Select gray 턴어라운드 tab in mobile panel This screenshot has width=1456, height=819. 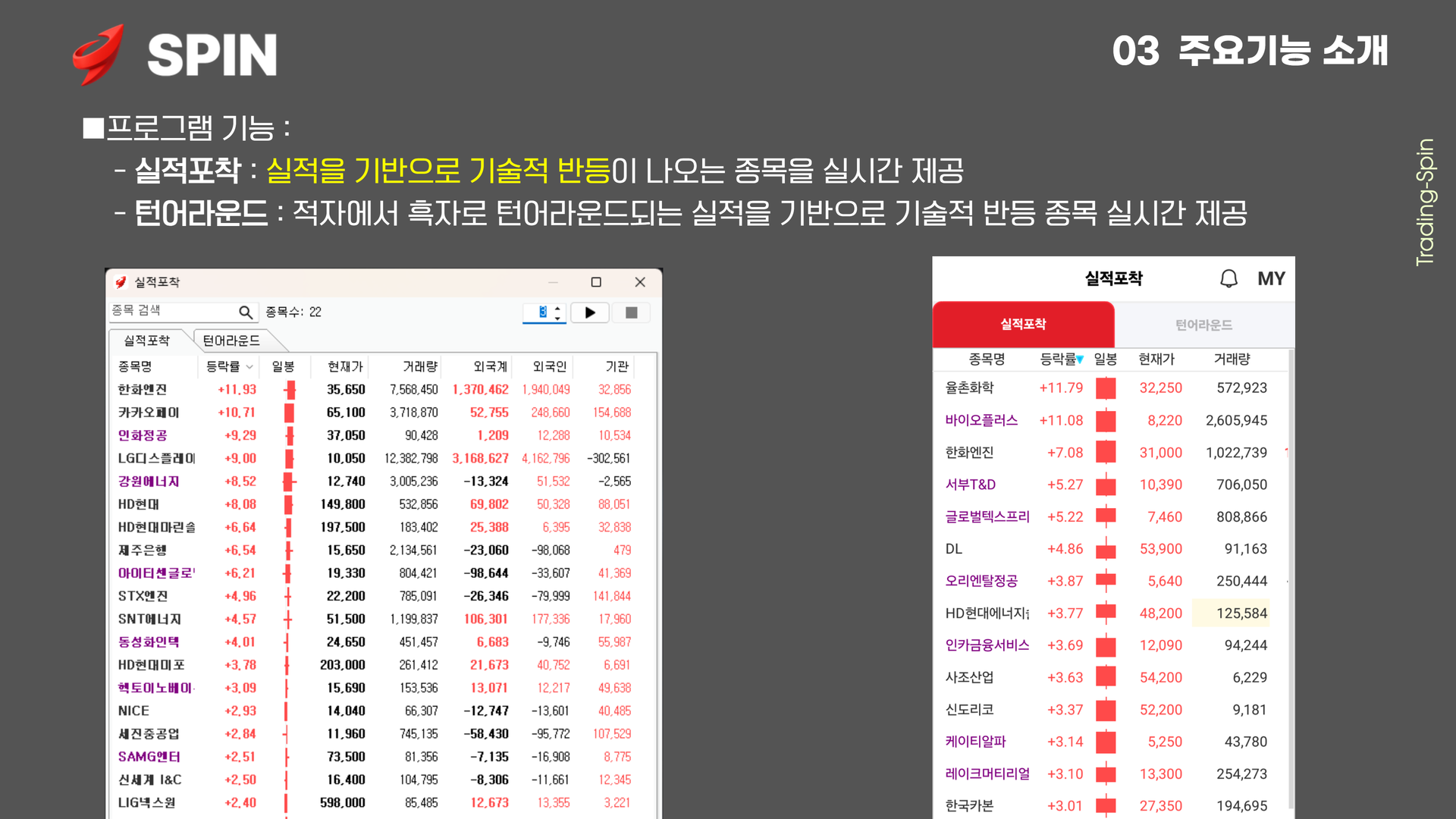point(1203,325)
